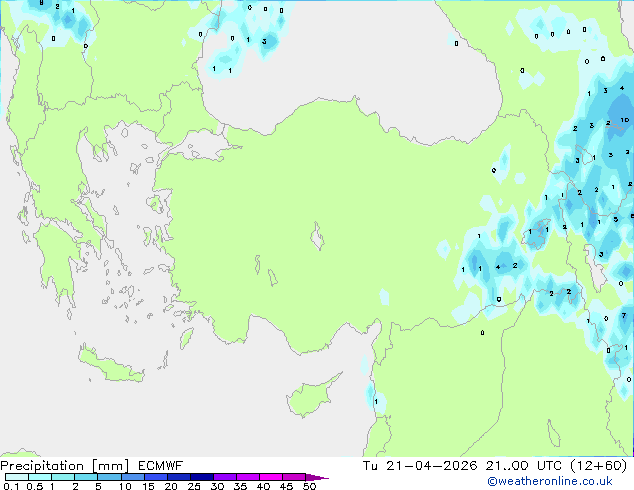Click the '15' legend scale label
Image resolution: width=634 pixels, height=490 pixels.
coord(148,486)
